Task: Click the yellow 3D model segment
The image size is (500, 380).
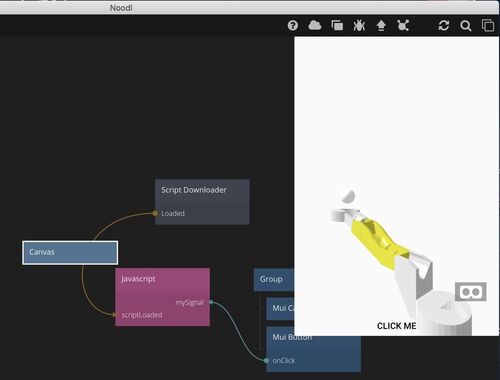Action: point(377,242)
